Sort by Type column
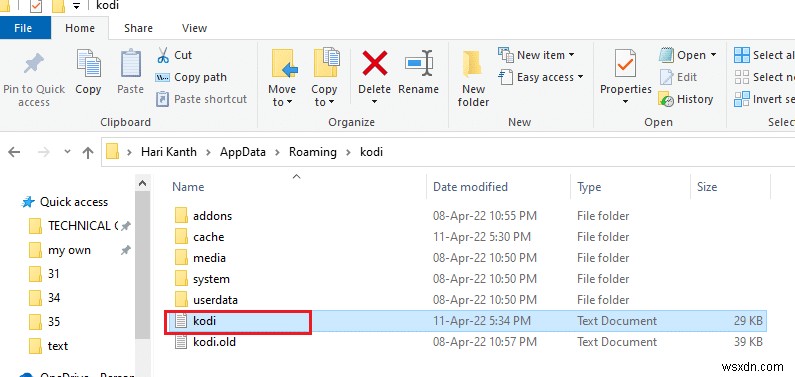The image size is (795, 377). click(x=589, y=187)
